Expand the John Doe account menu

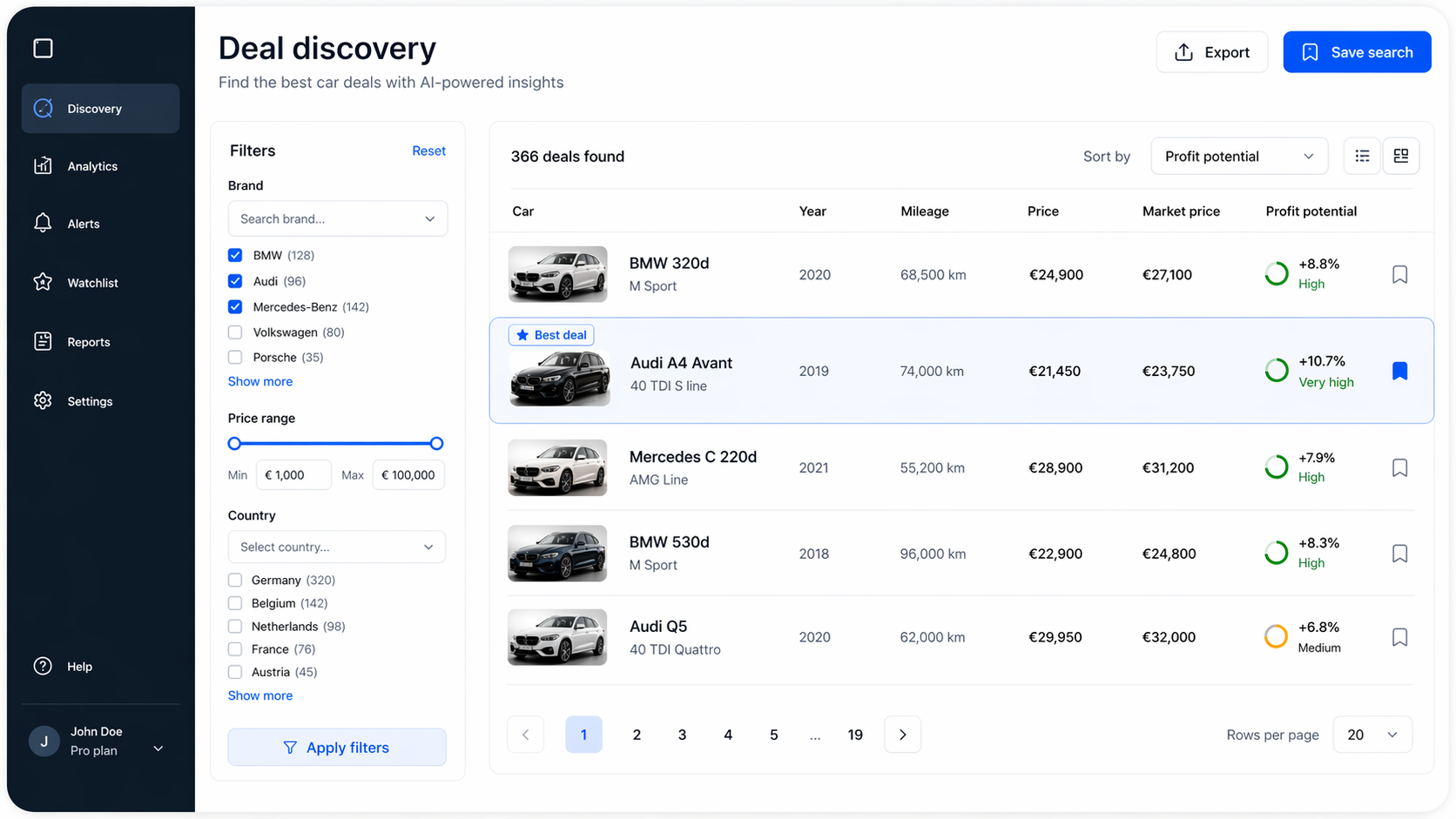click(x=158, y=749)
